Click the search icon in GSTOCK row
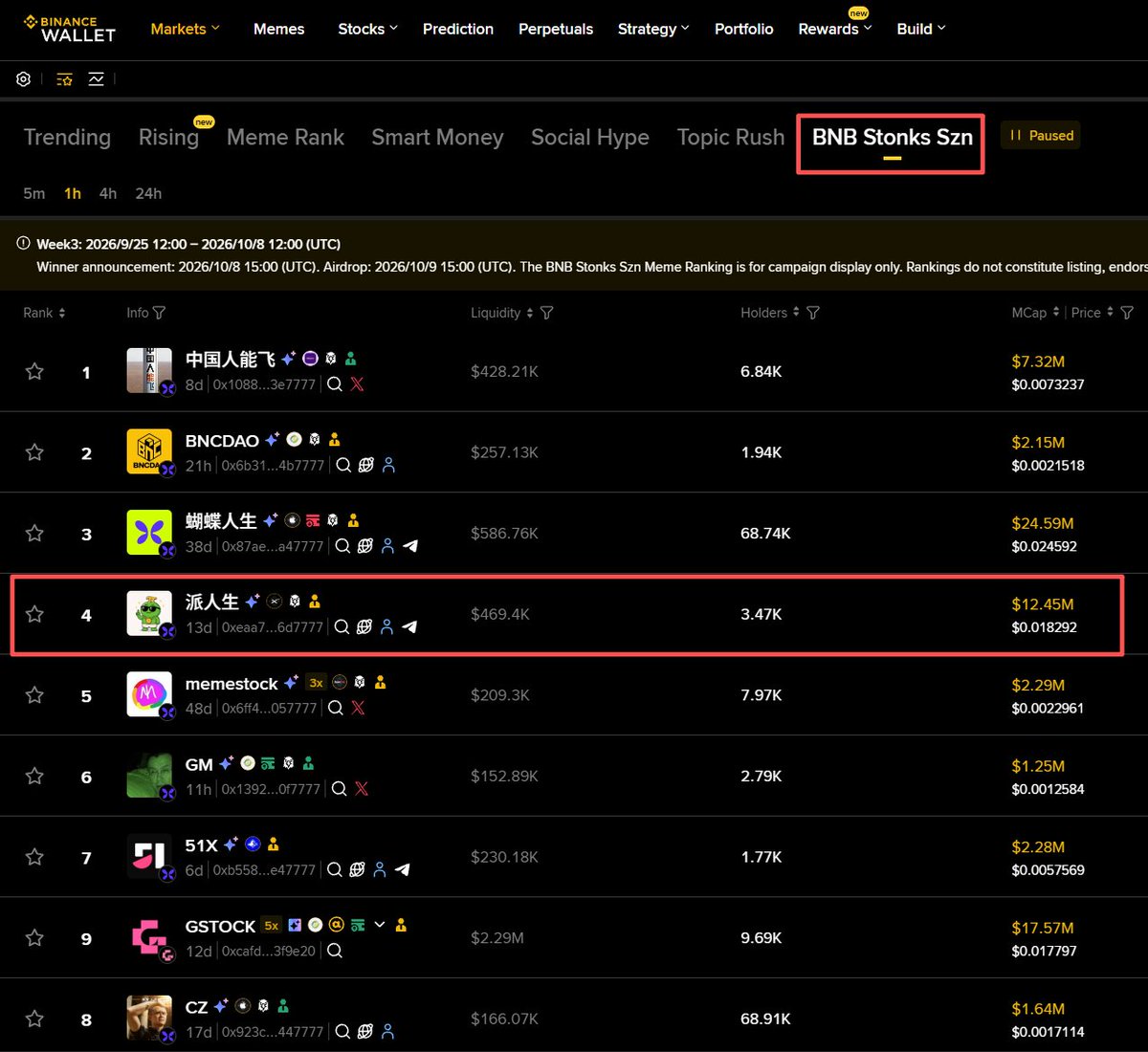This screenshot has width=1148, height=1052. [335, 951]
